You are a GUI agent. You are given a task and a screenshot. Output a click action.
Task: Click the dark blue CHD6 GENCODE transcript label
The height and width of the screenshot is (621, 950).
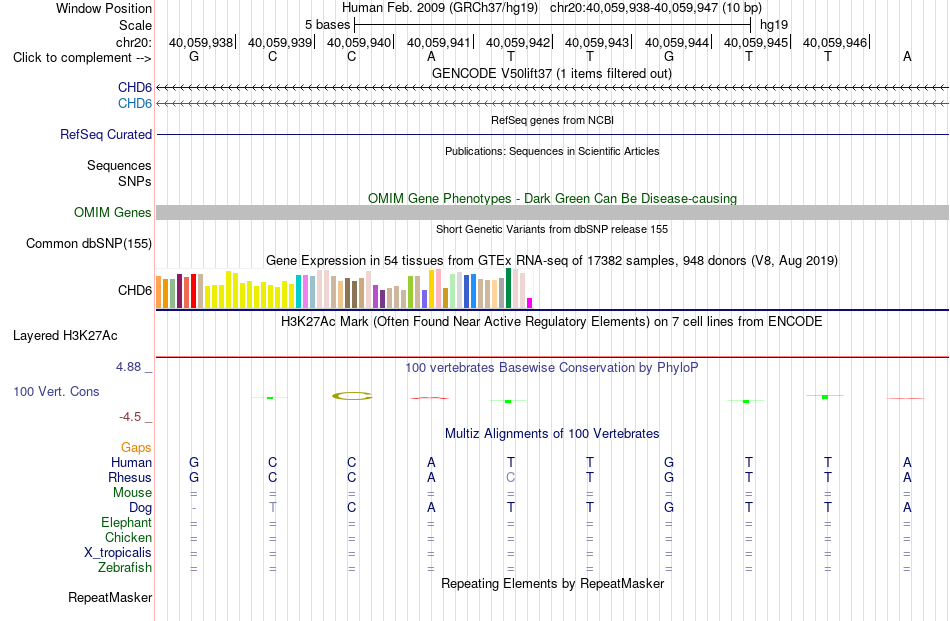[x=135, y=88]
